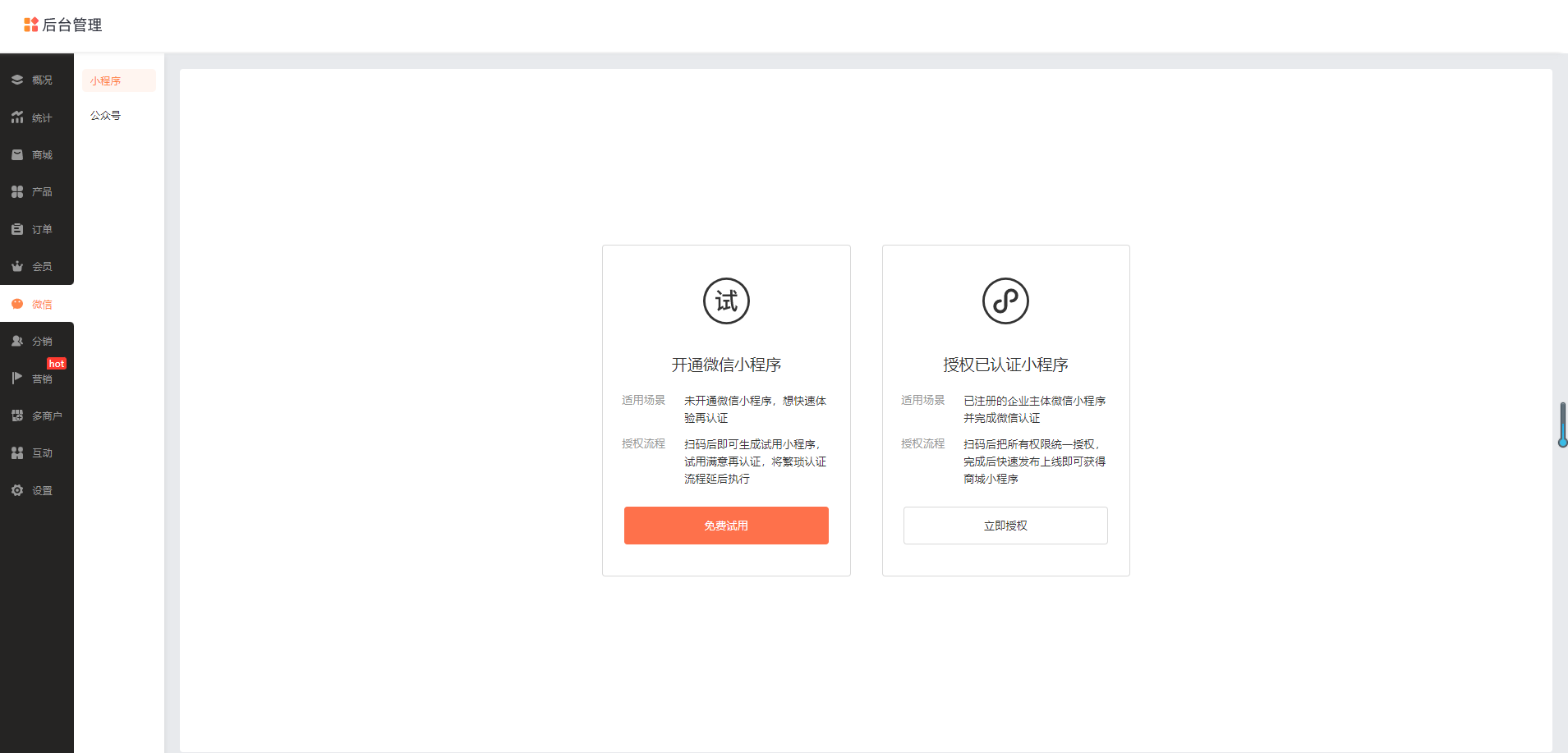Click the text starting 扫码后即可生成试用小程序
This screenshot has width=1568, height=753.
point(755,461)
